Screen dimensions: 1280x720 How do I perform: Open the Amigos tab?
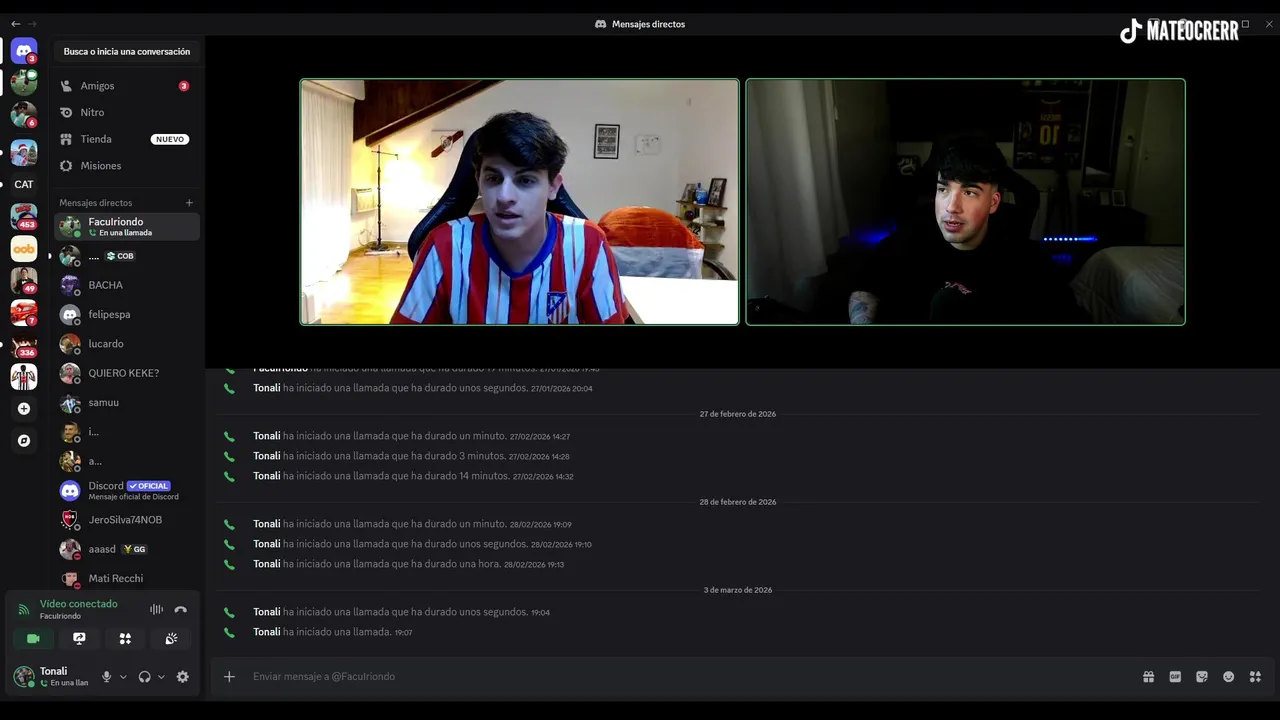coord(126,86)
